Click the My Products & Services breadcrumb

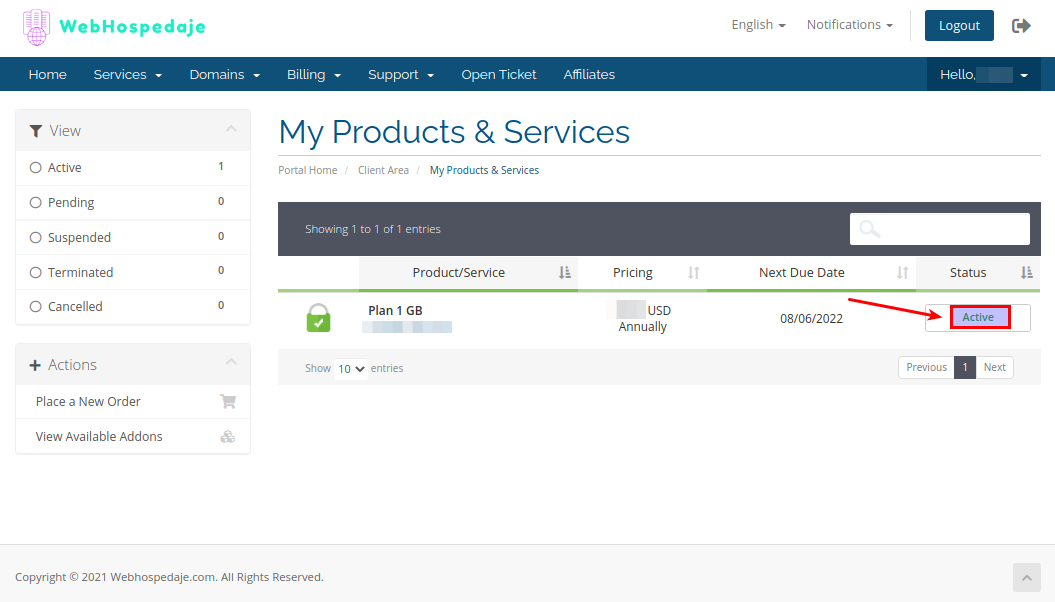tap(484, 170)
